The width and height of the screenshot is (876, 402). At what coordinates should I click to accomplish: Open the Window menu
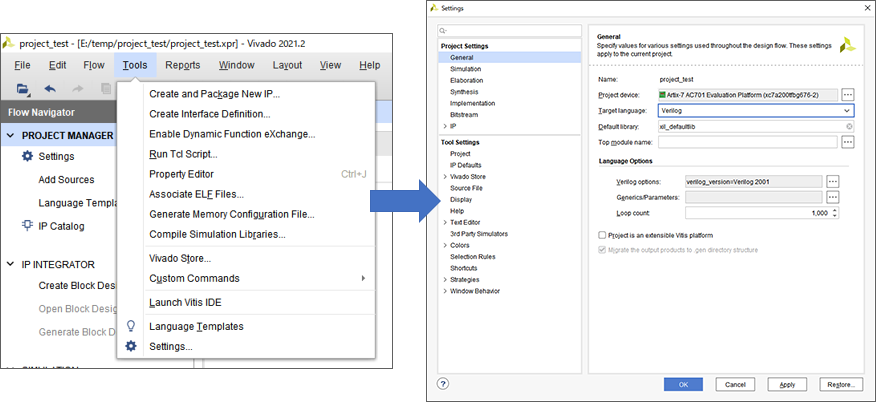236,65
